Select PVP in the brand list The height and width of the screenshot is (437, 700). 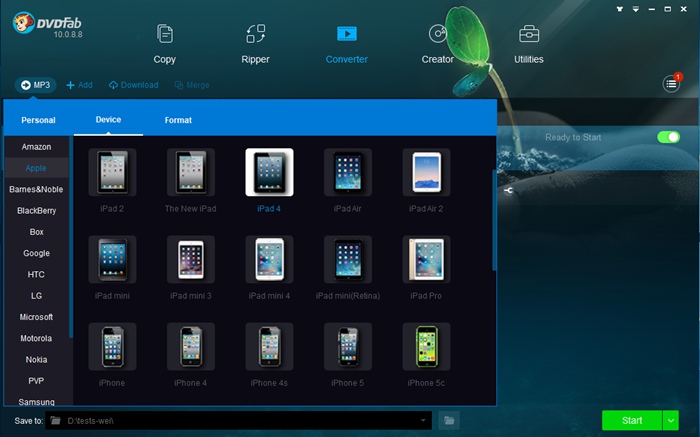(36, 381)
